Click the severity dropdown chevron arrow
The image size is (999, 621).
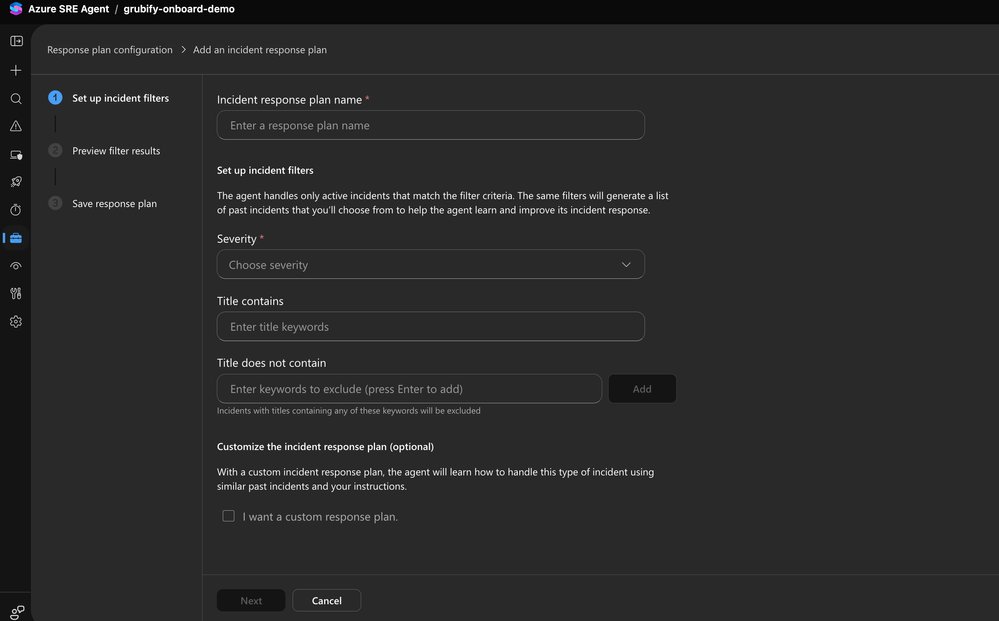pyautogui.click(x=626, y=263)
